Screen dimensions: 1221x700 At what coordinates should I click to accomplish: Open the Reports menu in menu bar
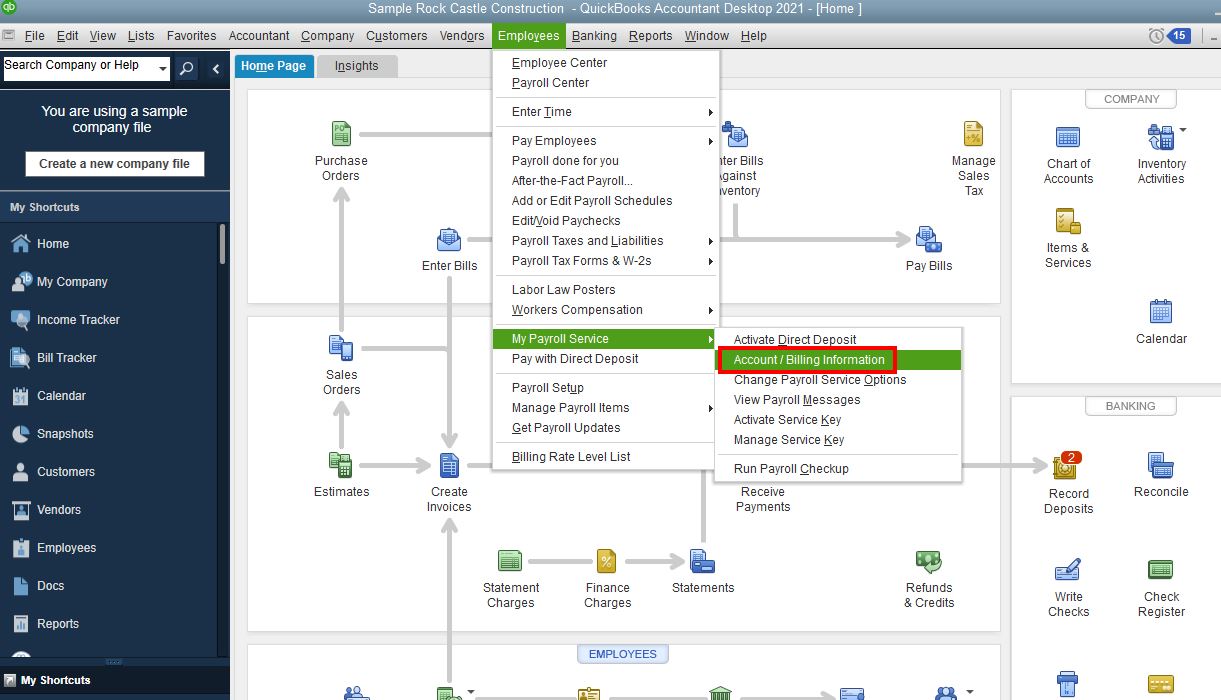(650, 36)
